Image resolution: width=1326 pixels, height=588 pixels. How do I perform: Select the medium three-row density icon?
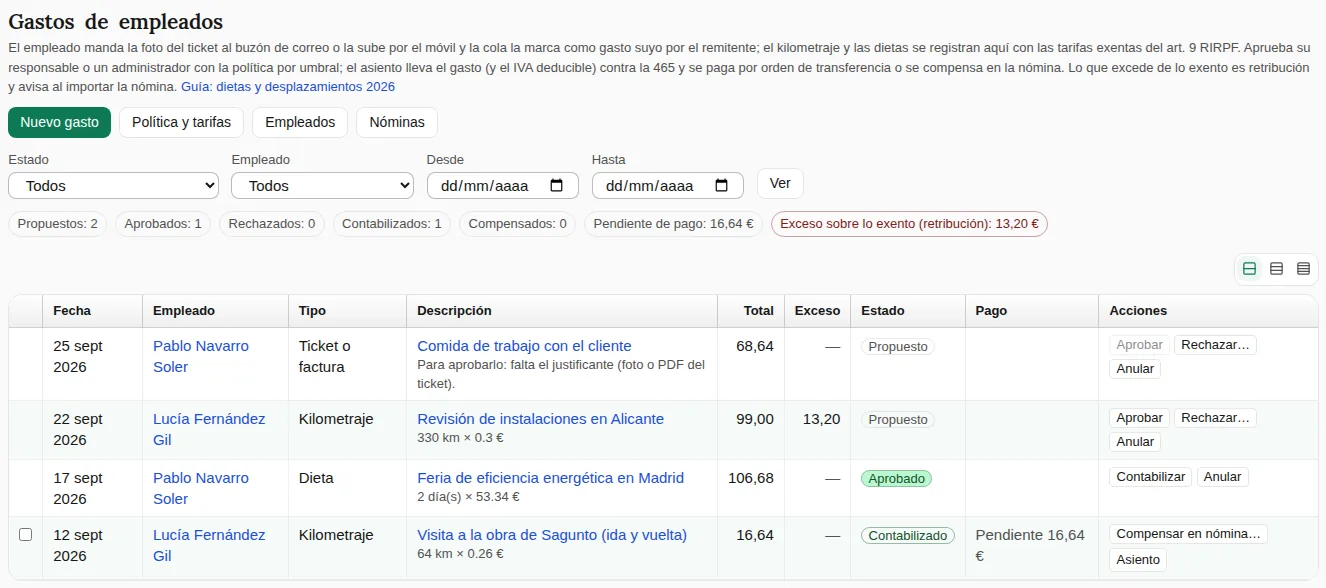coord(1276,269)
